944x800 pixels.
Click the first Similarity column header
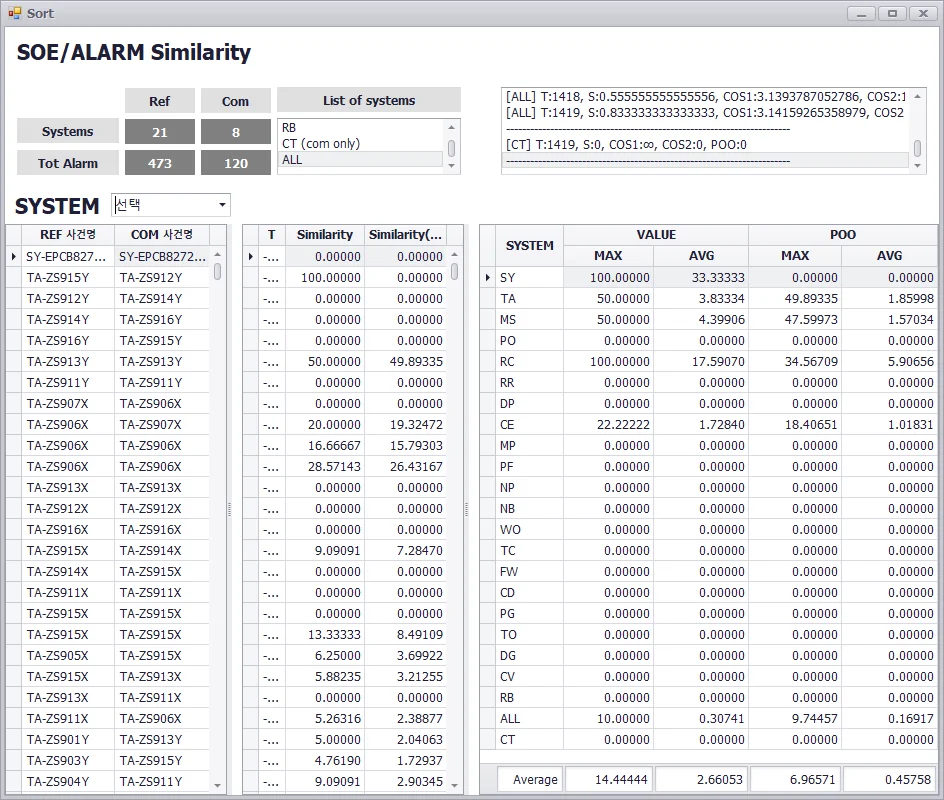[324, 235]
